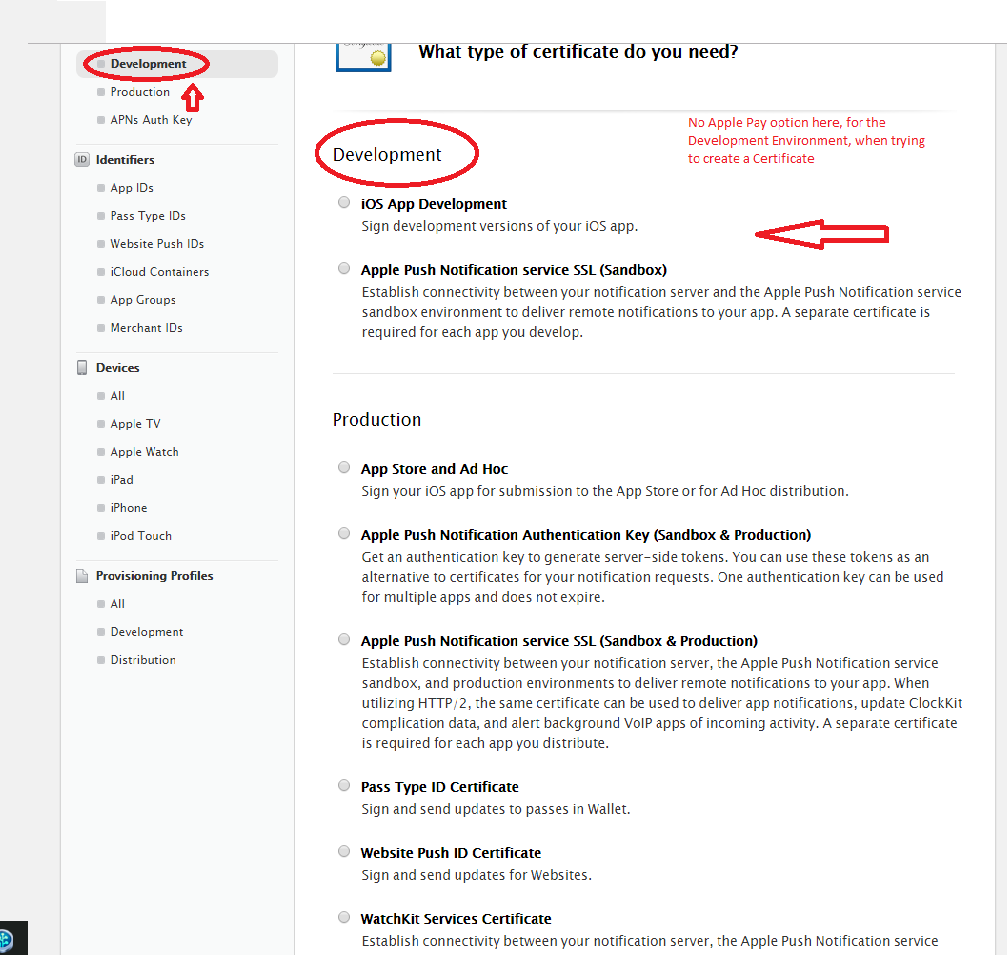Open iPad devices list
The image size is (1007, 955).
coord(122,480)
